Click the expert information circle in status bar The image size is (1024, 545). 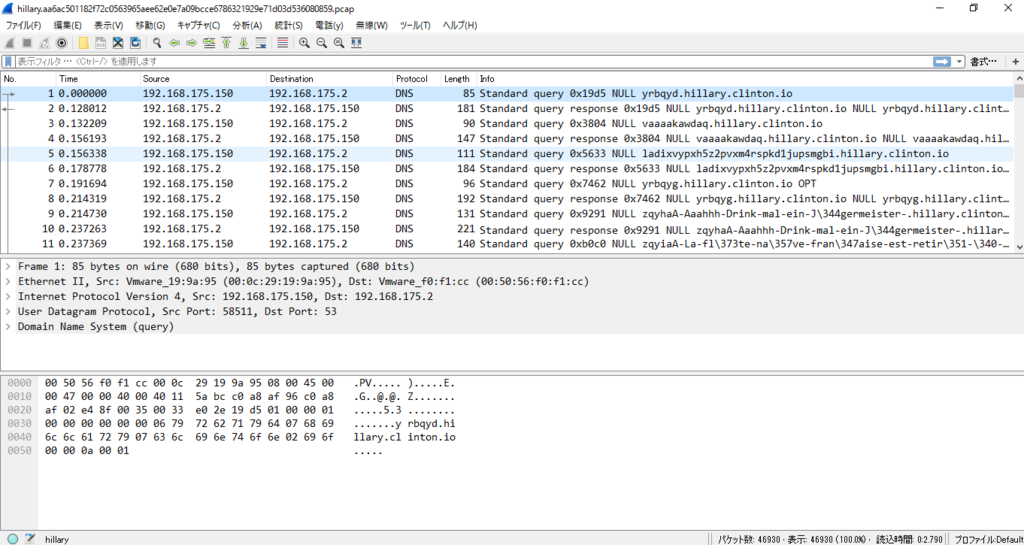point(12,539)
